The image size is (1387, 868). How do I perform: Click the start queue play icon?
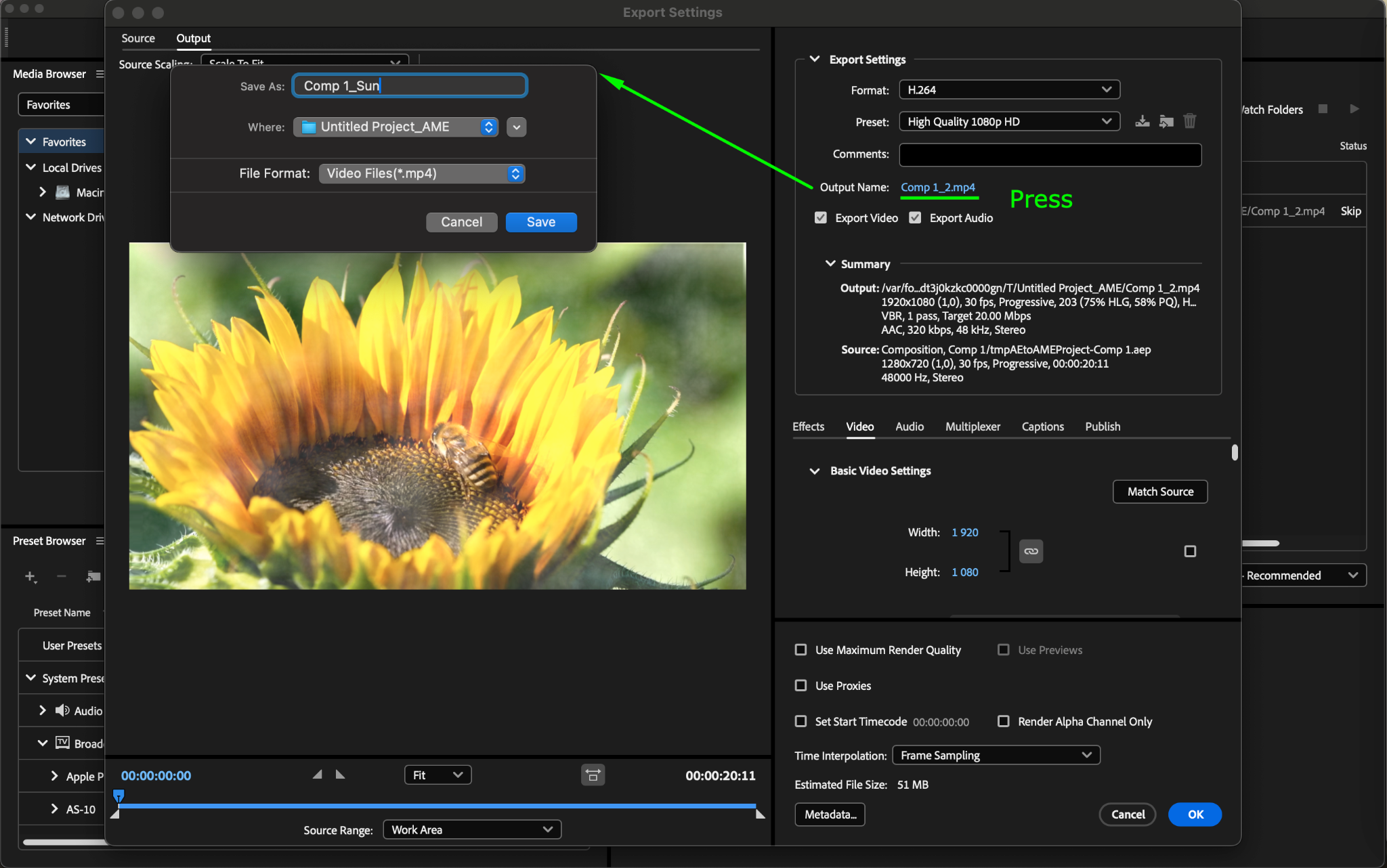point(1354,109)
